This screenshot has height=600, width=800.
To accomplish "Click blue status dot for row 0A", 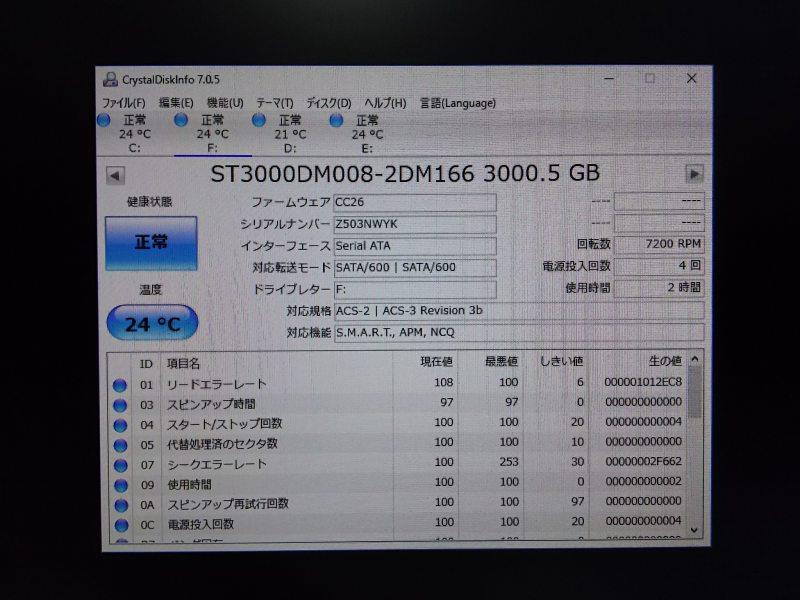I will coord(121,505).
